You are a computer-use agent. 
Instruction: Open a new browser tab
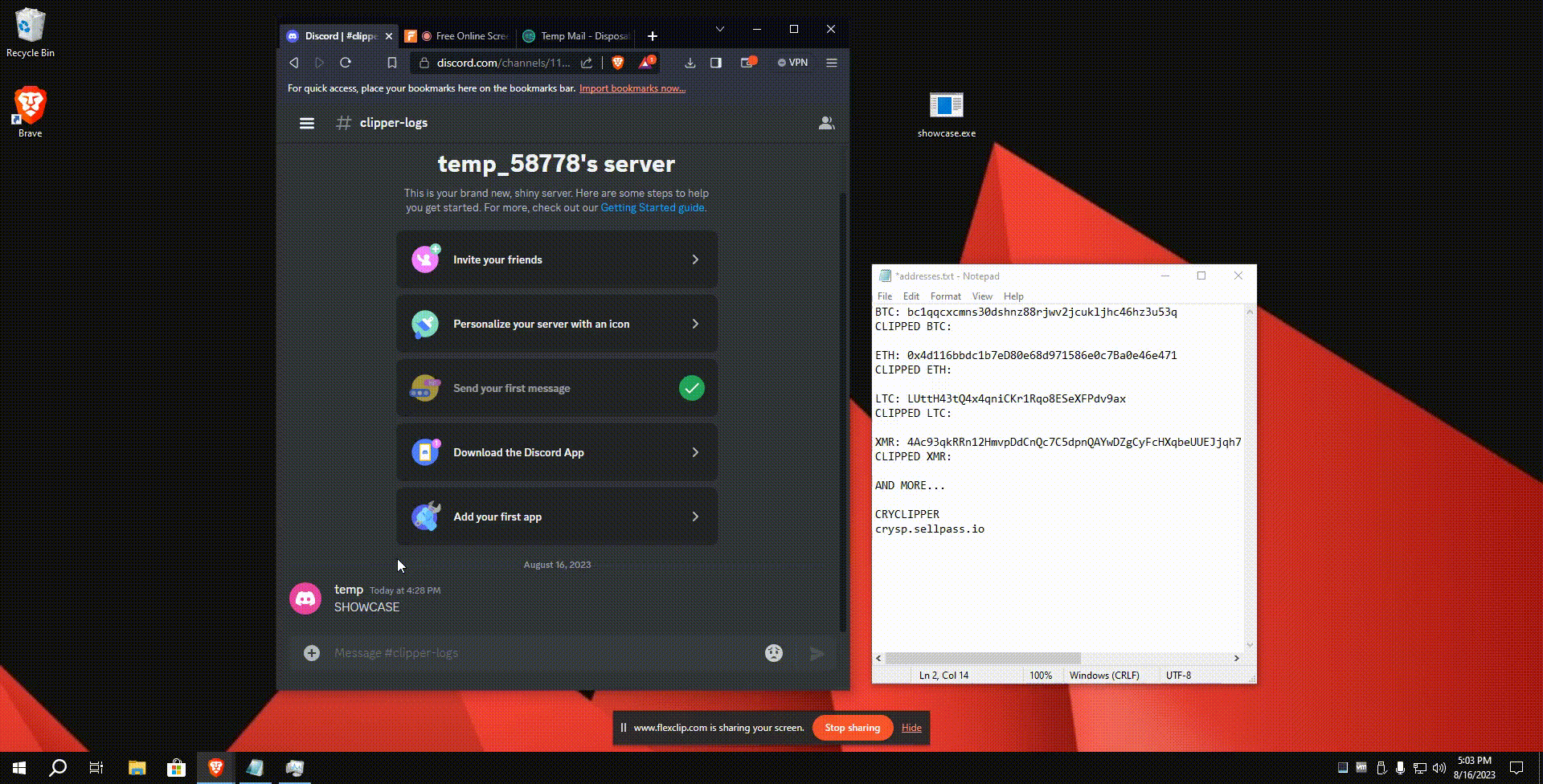click(653, 36)
